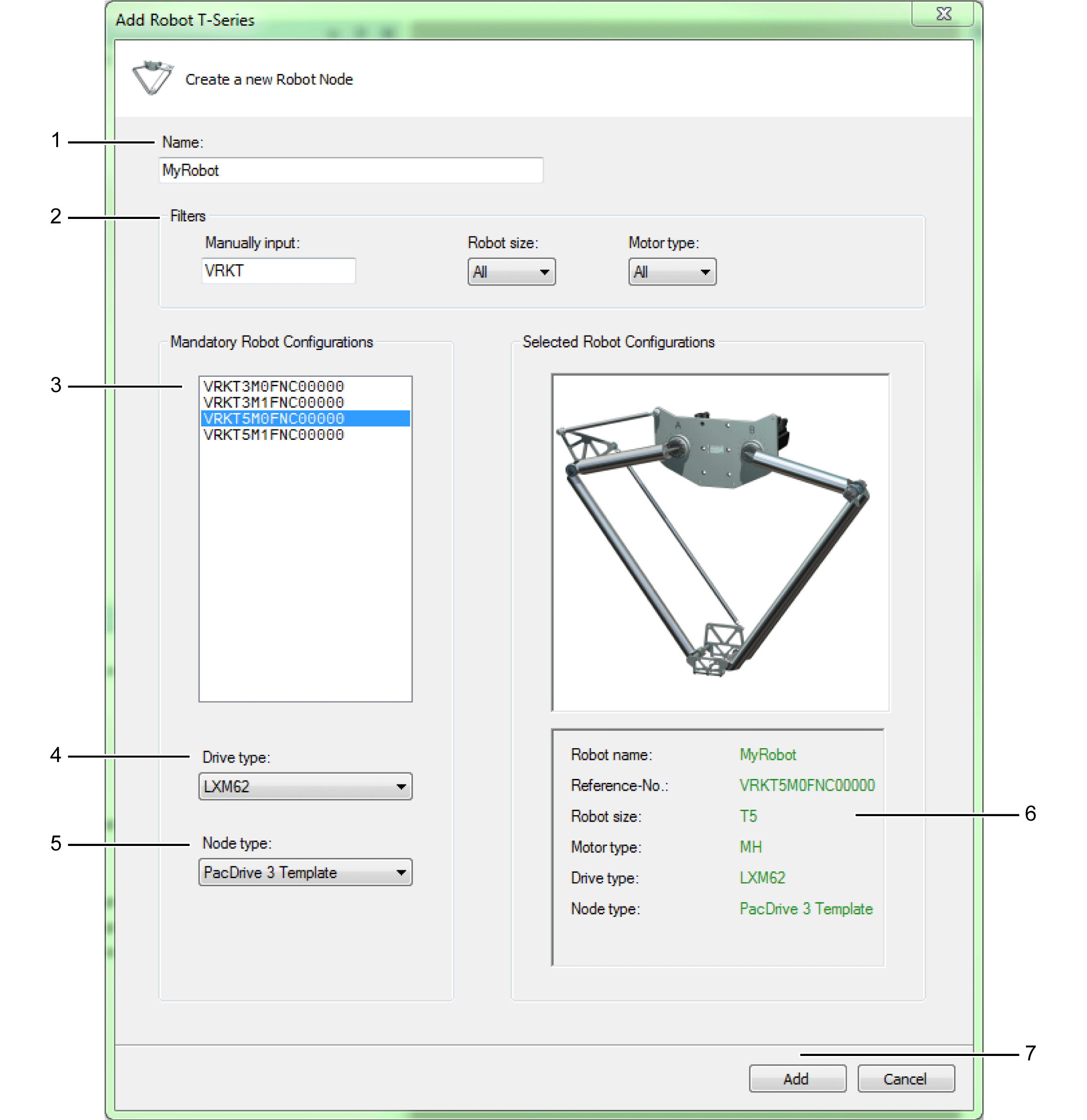Expand the Drive type LXM62 dropdown

coord(305,787)
